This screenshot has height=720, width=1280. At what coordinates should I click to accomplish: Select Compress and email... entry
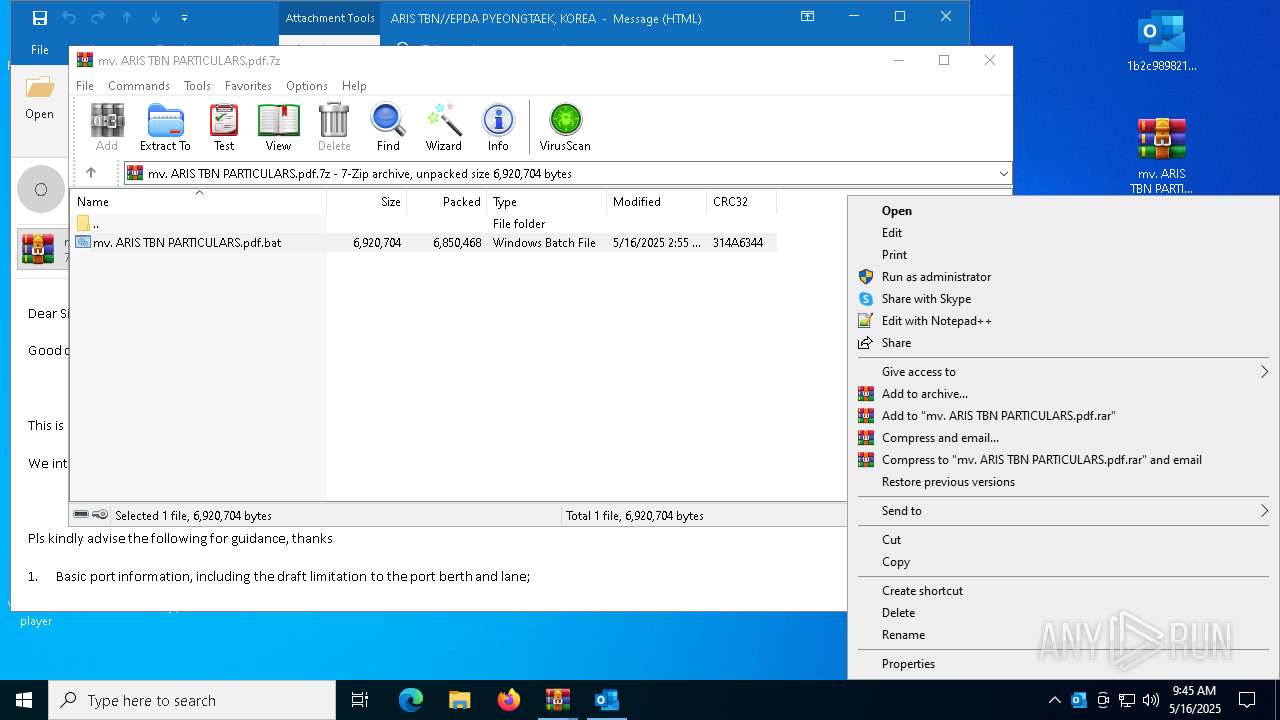1063,437
